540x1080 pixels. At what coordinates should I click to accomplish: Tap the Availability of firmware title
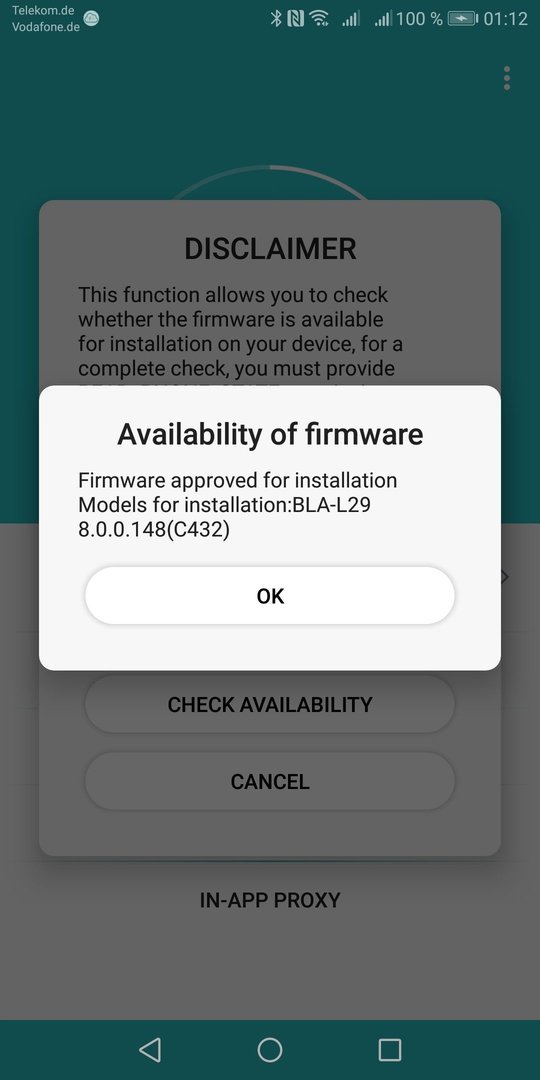270,435
